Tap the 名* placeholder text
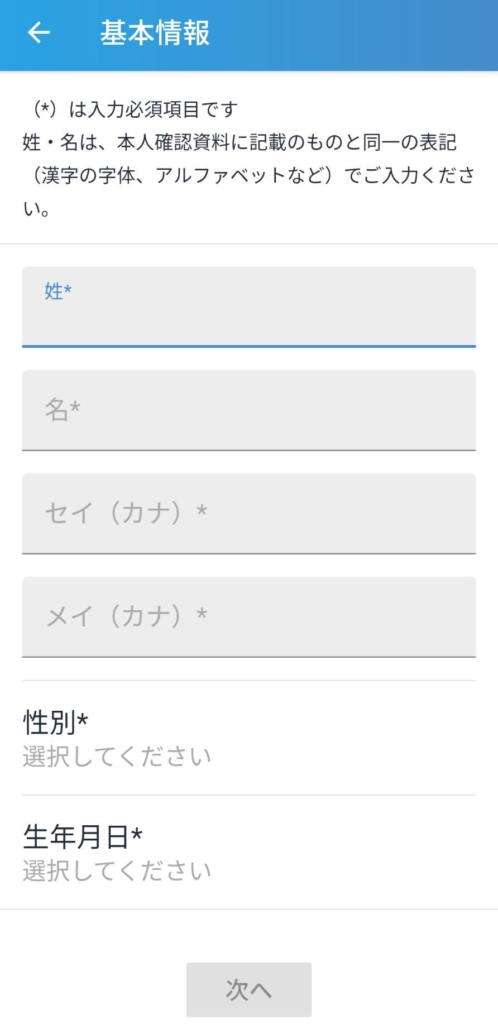The image size is (498, 1024). click(x=62, y=410)
